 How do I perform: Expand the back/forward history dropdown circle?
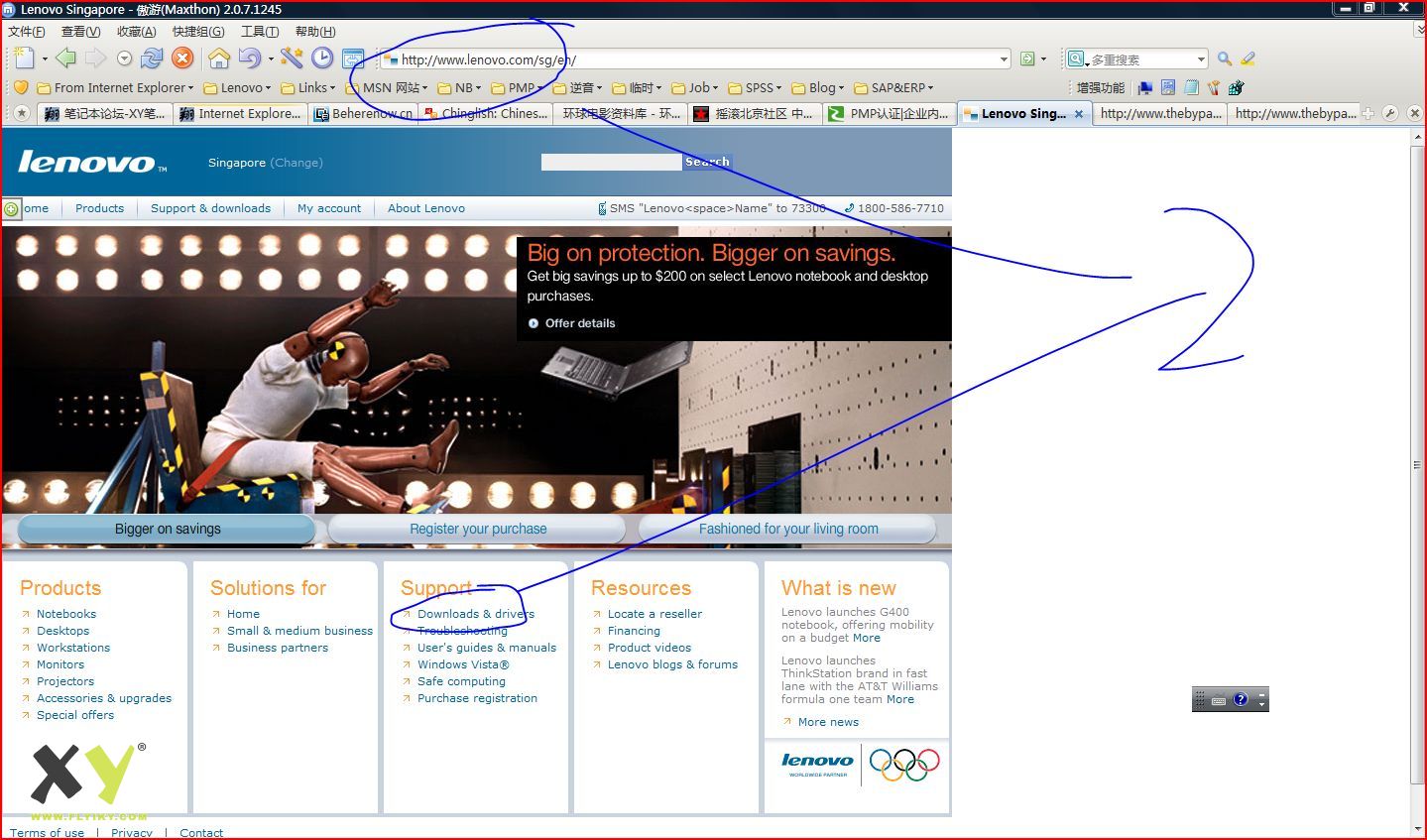[x=125, y=59]
